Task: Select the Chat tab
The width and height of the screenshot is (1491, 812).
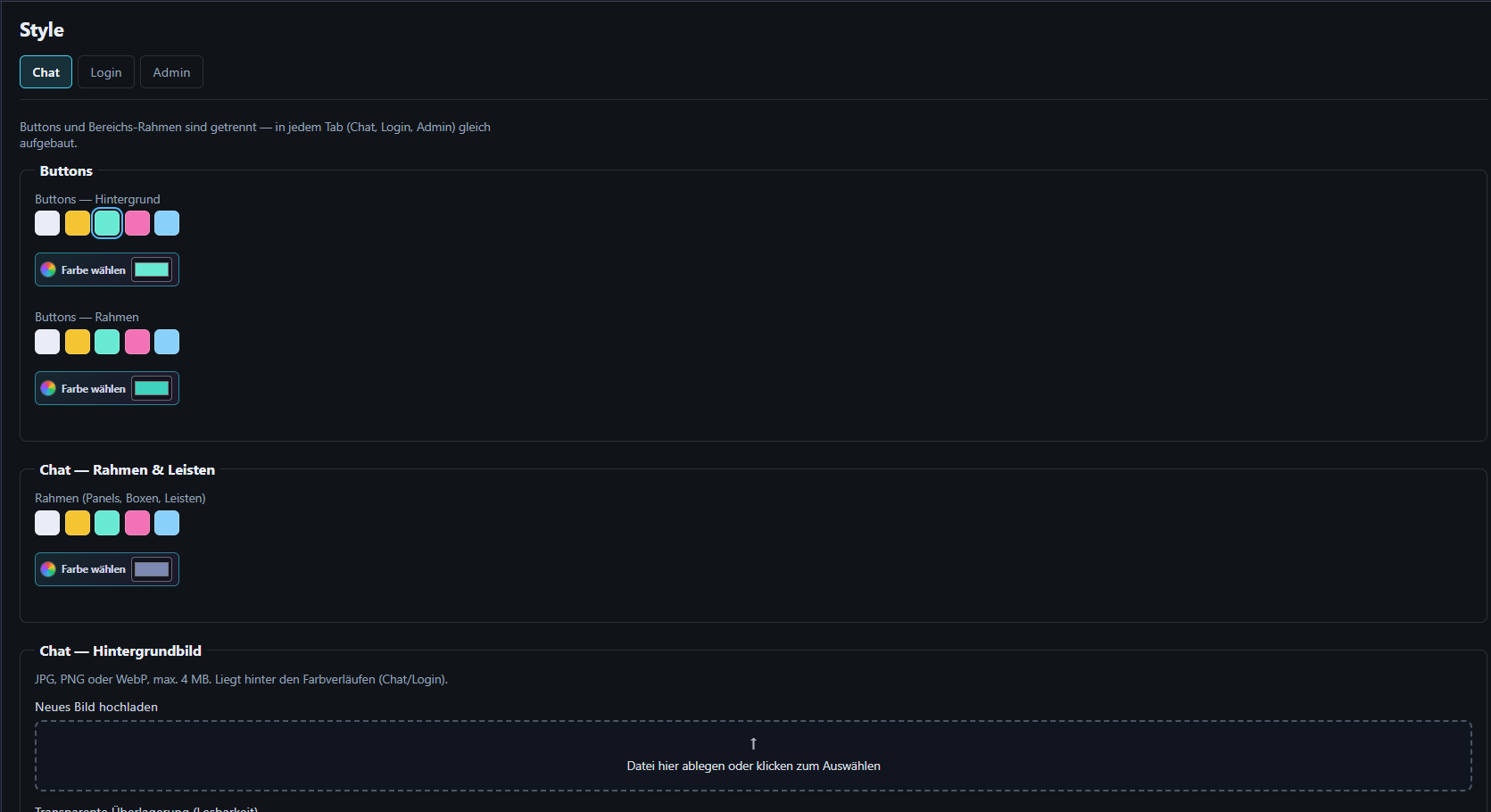Action: point(46,72)
